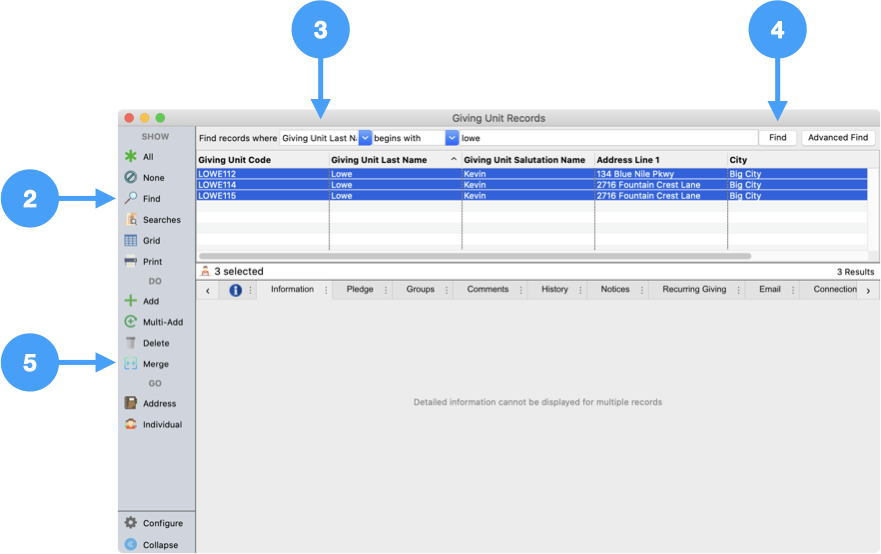Screen dimensions: 881x554
Task: Add a new record with plus icon
Action: tap(130, 301)
